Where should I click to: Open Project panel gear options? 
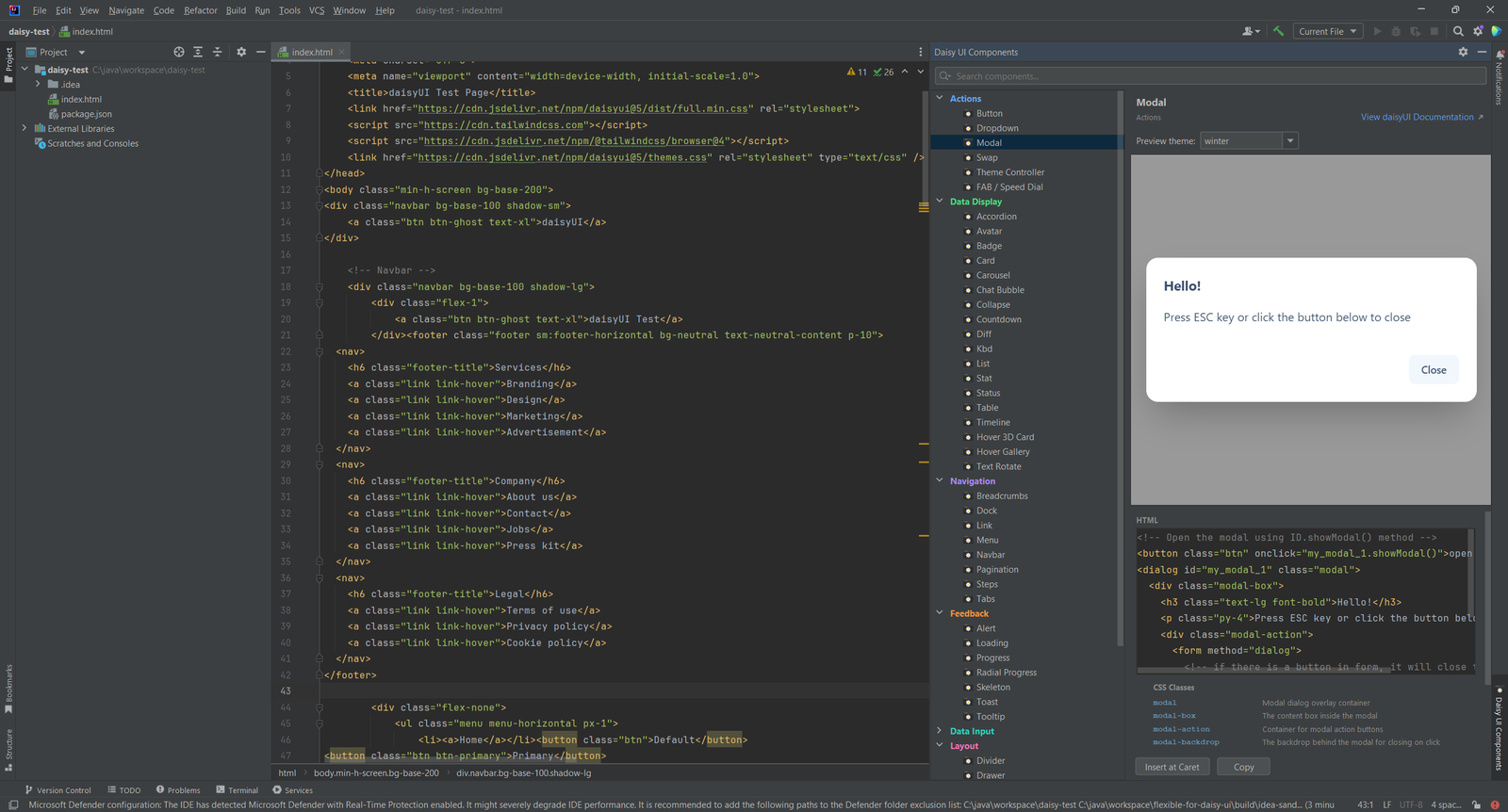tap(241, 52)
